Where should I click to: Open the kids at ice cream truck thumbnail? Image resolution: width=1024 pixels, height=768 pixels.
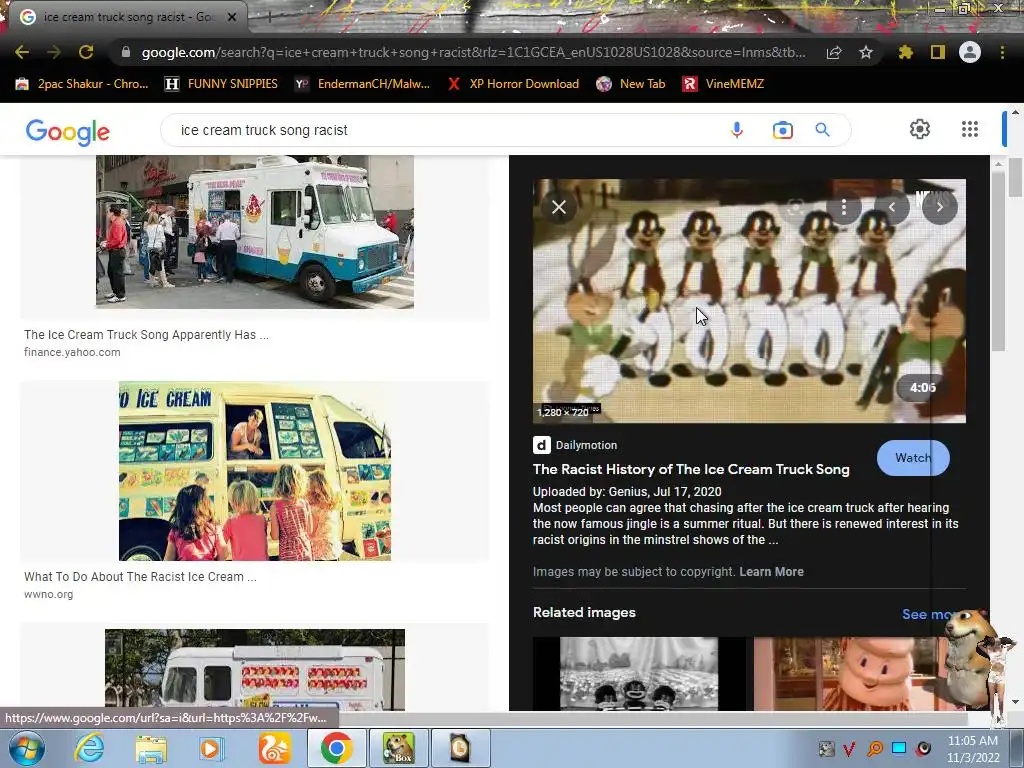(x=255, y=471)
